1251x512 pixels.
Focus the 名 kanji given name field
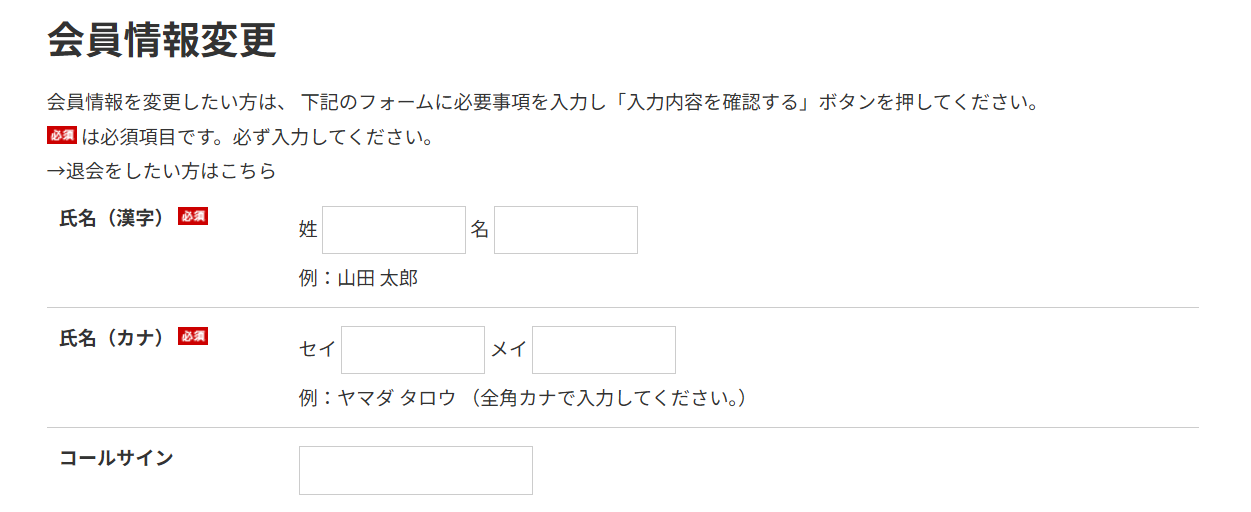click(x=566, y=230)
